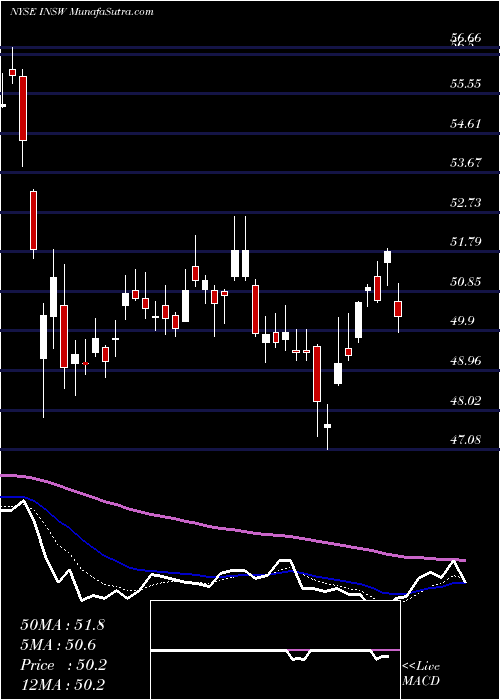Image resolution: width=500 pixels, height=700 pixels.
Task: Click the NYSE INSW MunafaSutra.com title text
Action: pos(82,12)
